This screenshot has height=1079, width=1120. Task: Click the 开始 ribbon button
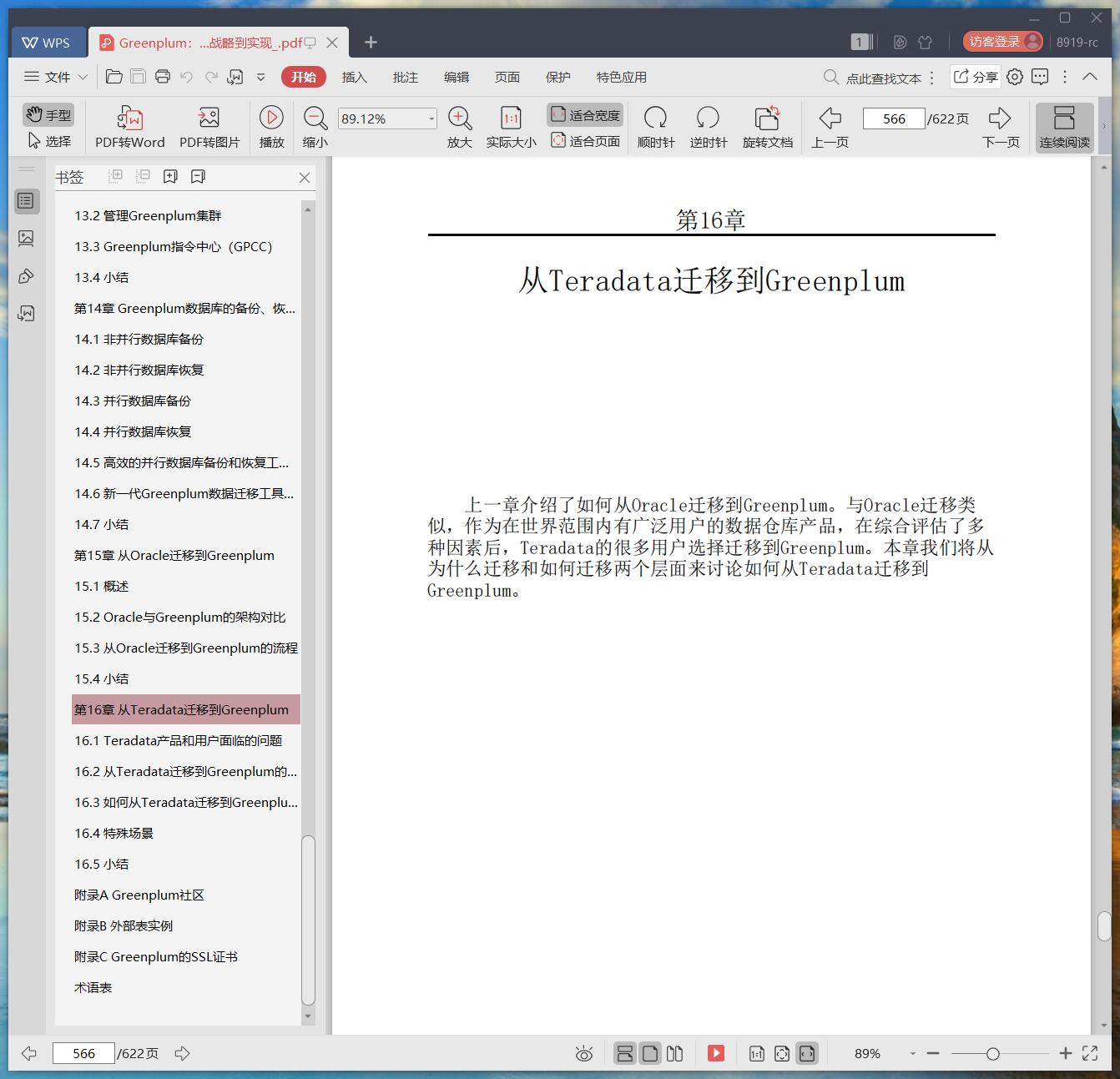pyautogui.click(x=303, y=77)
